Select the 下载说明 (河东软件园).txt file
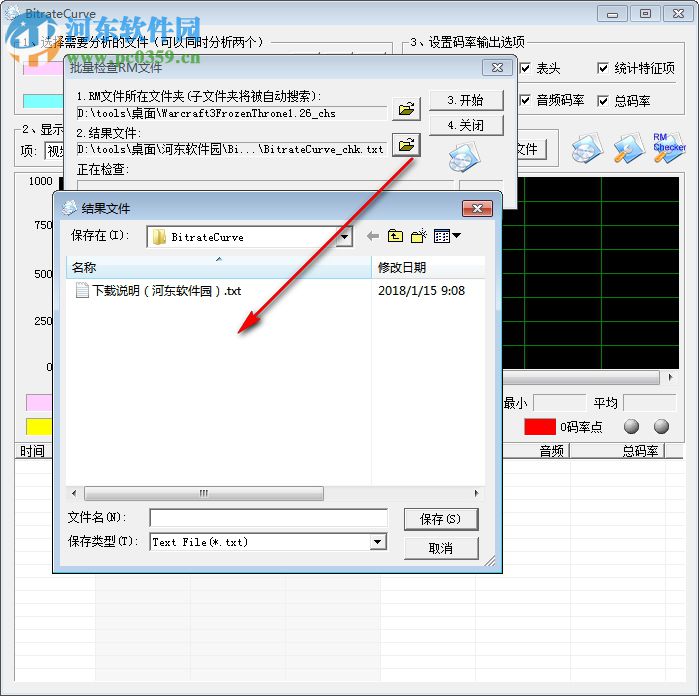Viewport: 699px width, 696px height. [x=167, y=291]
